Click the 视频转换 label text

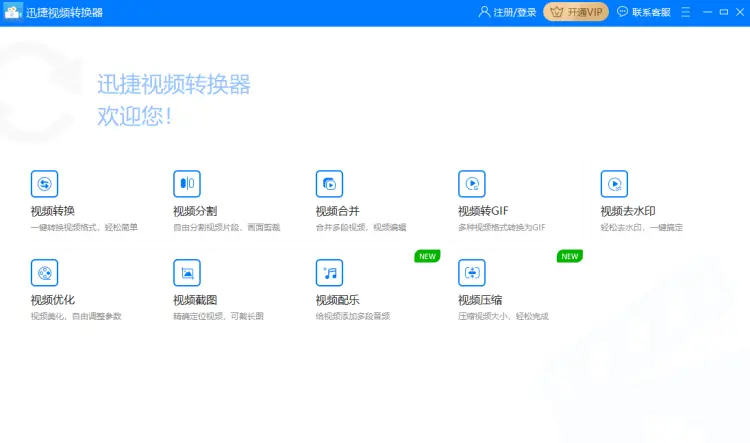click(x=53, y=211)
